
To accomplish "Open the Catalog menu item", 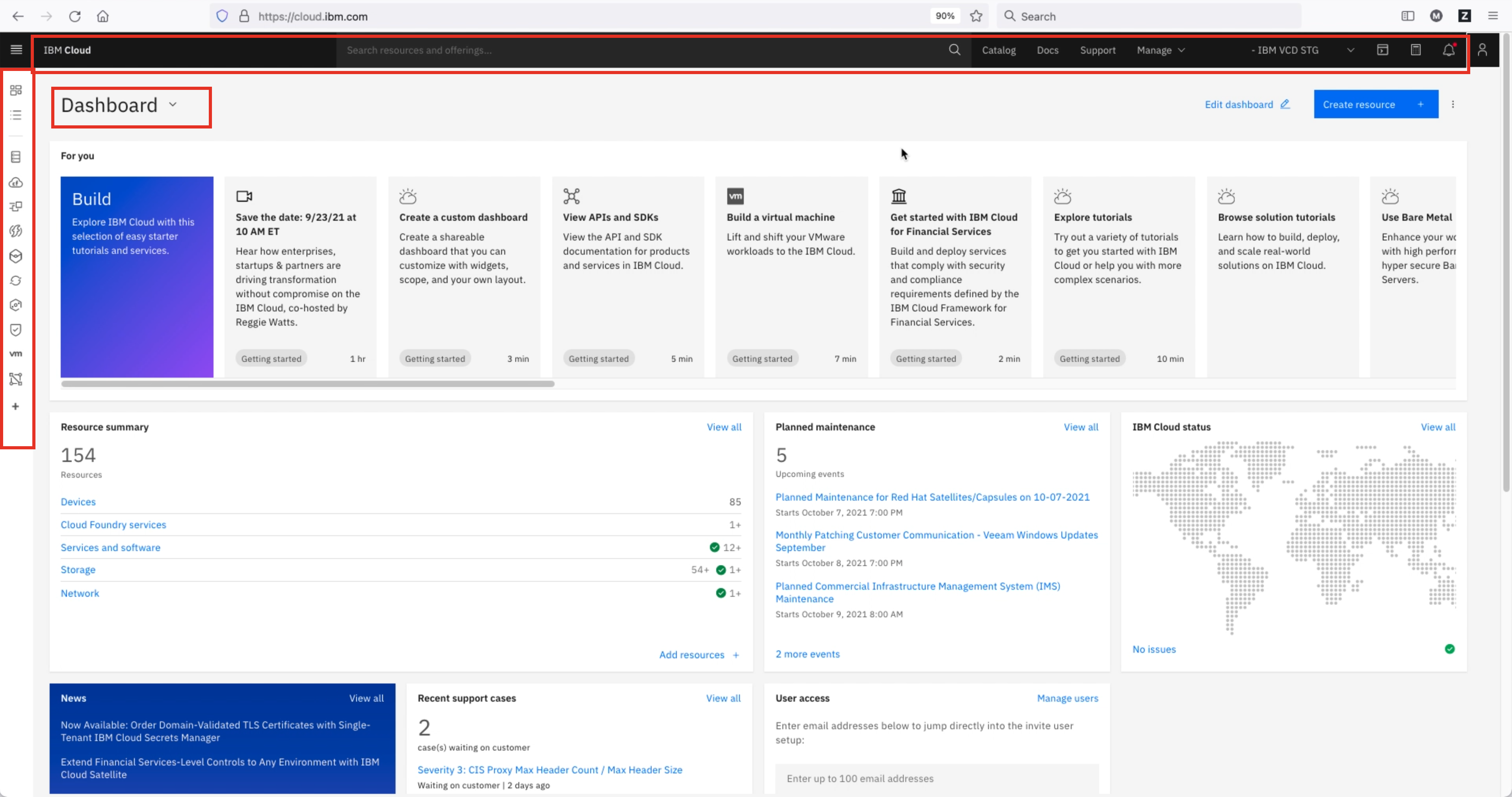I will coord(998,50).
